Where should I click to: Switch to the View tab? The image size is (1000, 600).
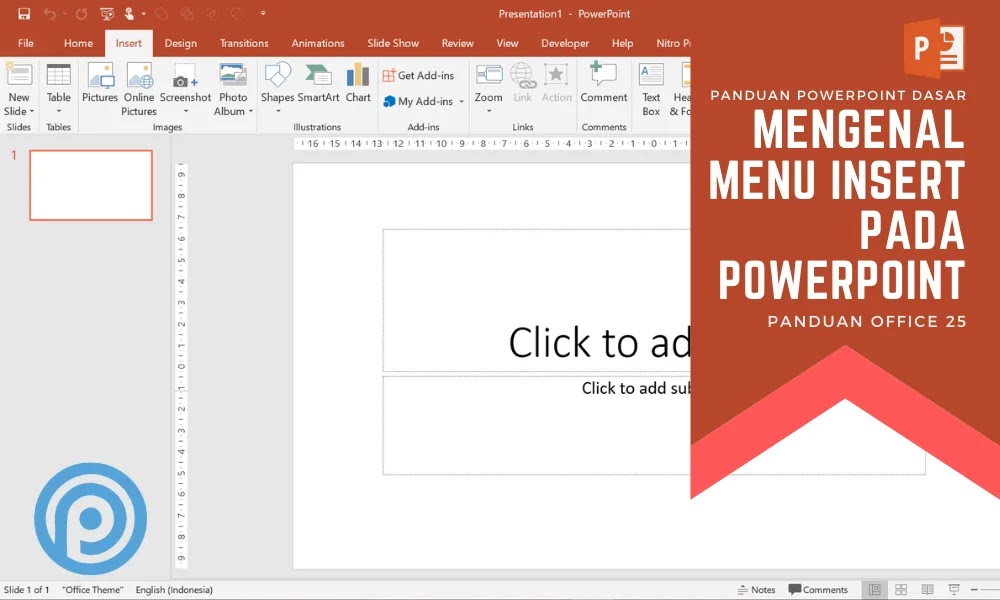(x=507, y=43)
